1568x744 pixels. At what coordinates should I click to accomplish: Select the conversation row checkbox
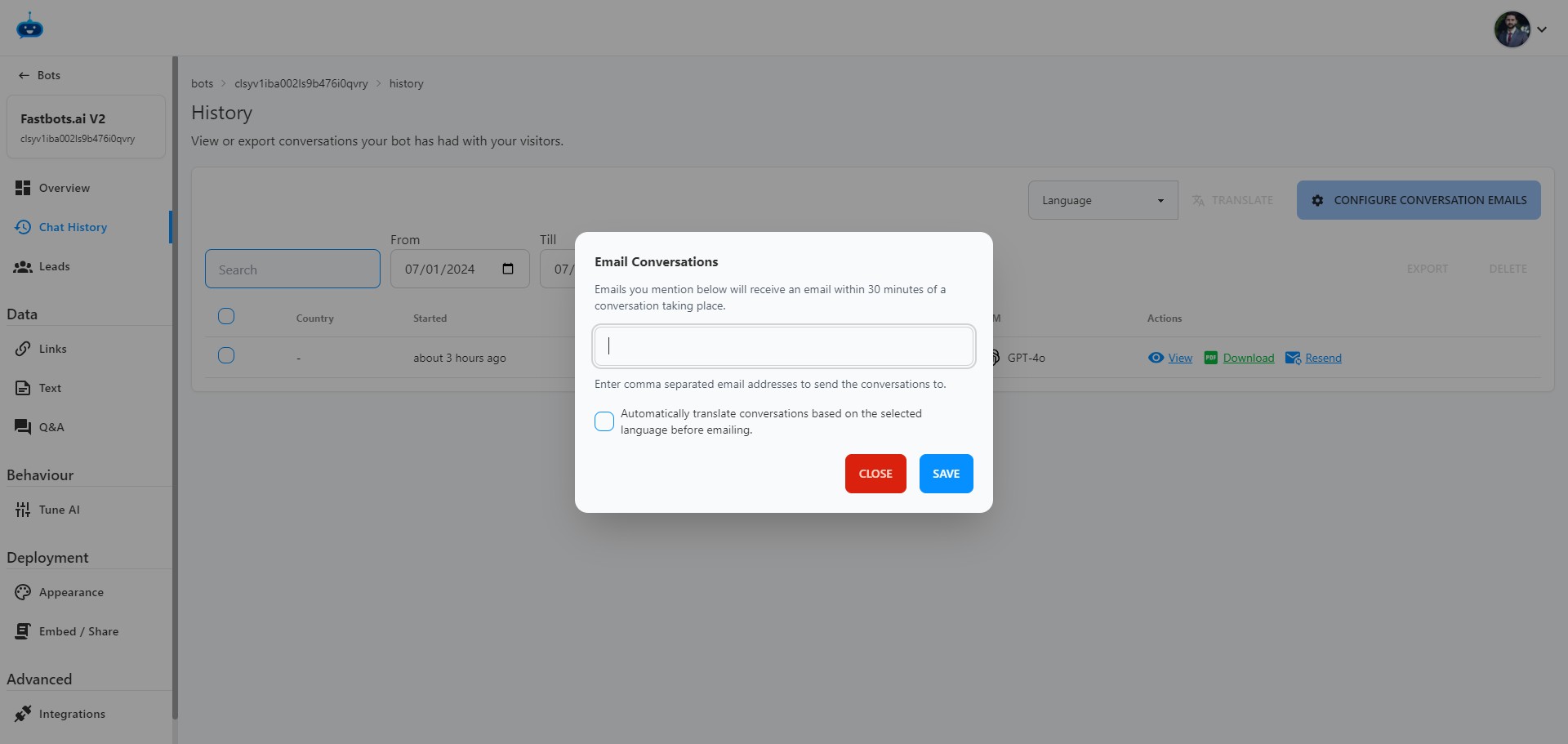(226, 355)
